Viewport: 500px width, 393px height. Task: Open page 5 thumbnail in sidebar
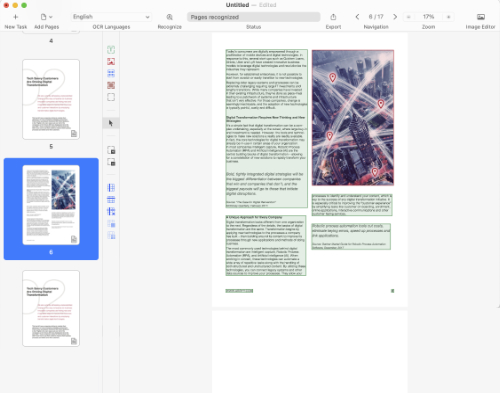coord(51,99)
